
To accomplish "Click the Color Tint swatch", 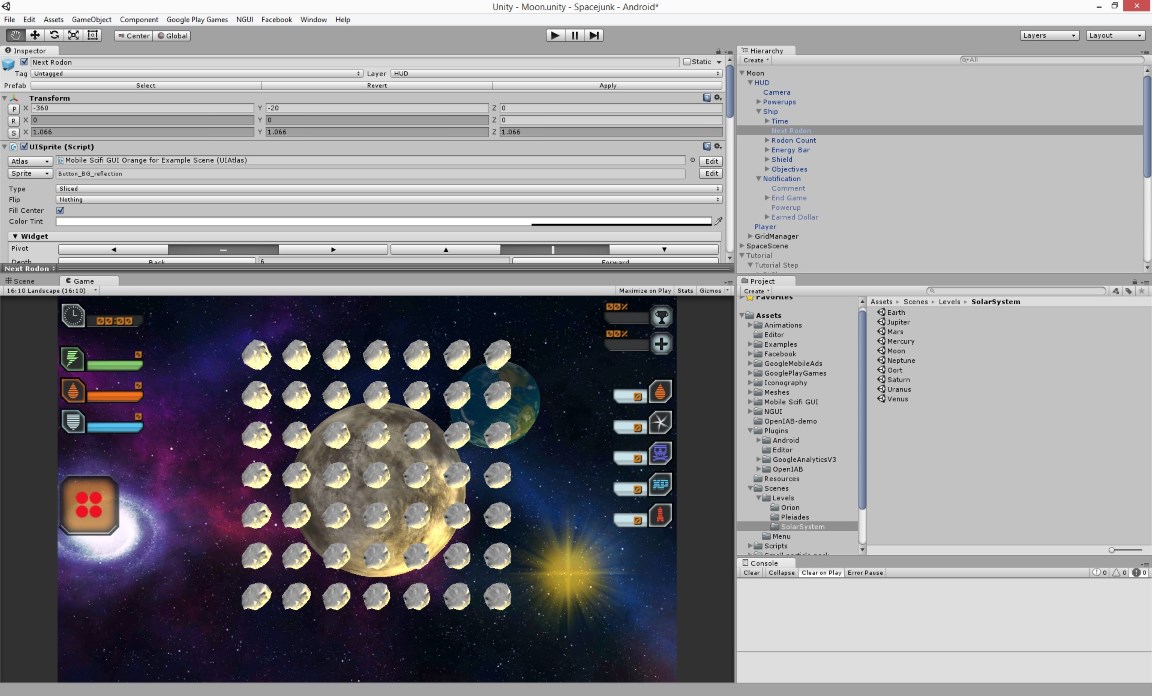I will (384, 221).
